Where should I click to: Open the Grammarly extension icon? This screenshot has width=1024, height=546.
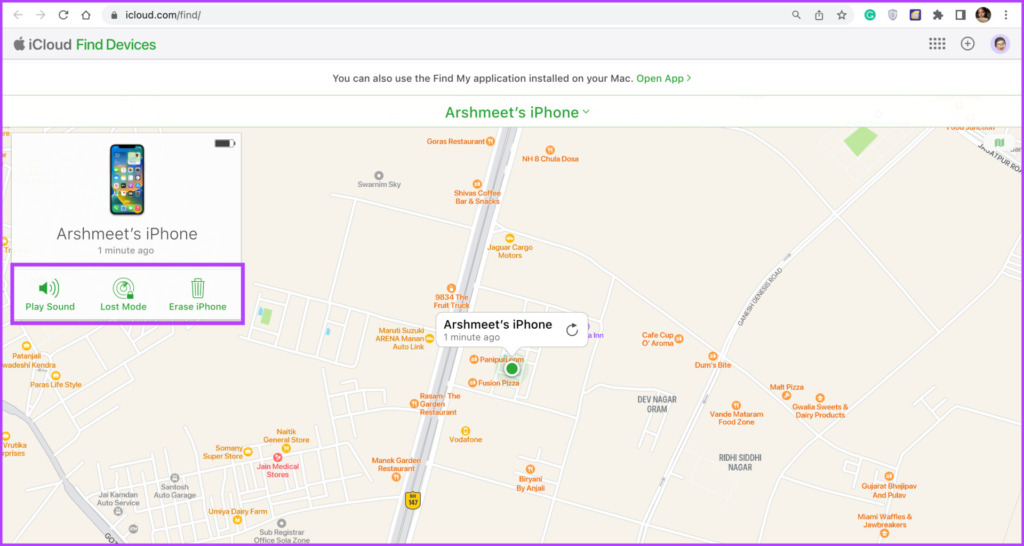(x=870, y=15)
